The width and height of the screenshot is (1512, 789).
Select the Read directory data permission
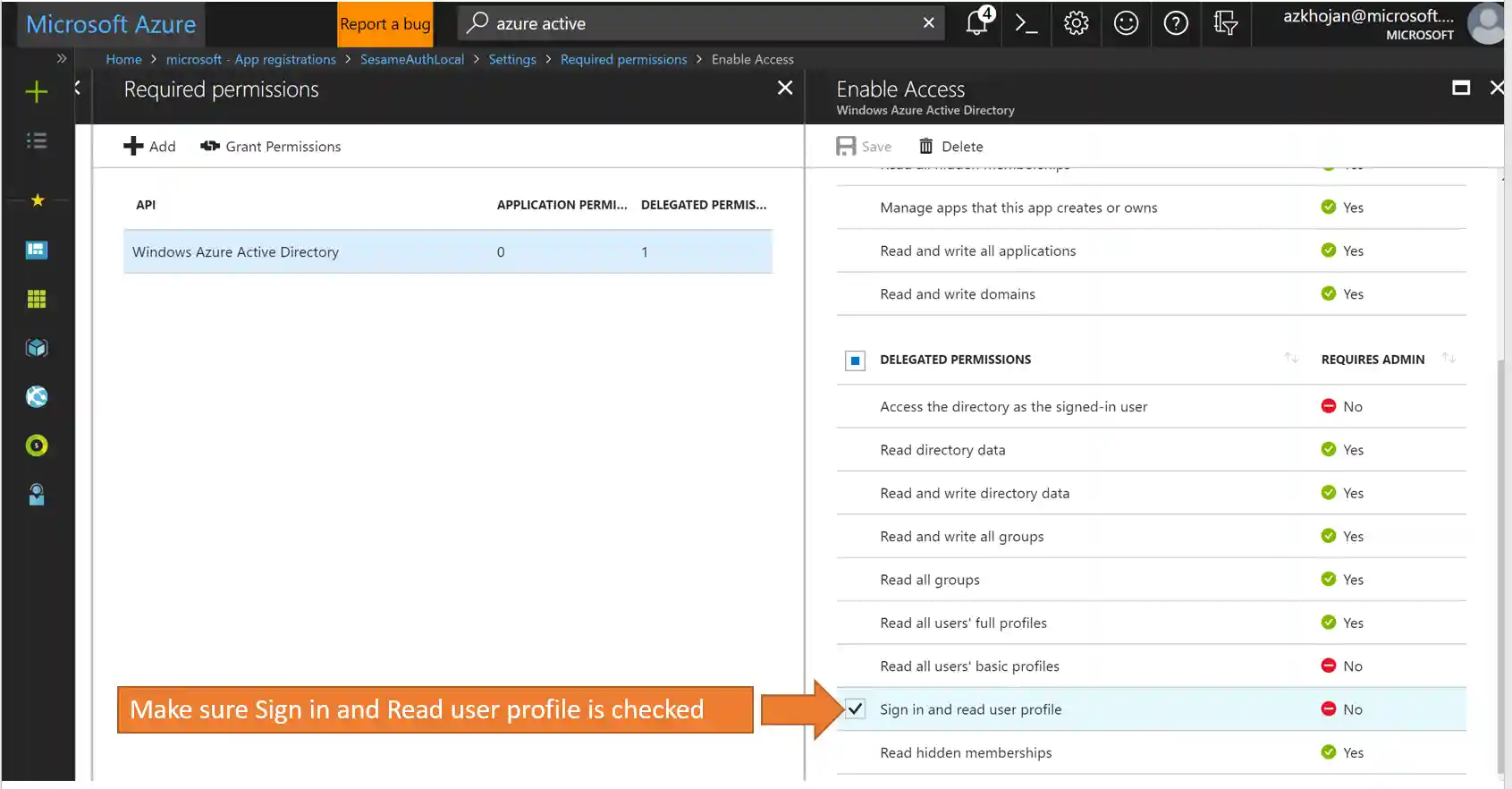(1152, 450)
